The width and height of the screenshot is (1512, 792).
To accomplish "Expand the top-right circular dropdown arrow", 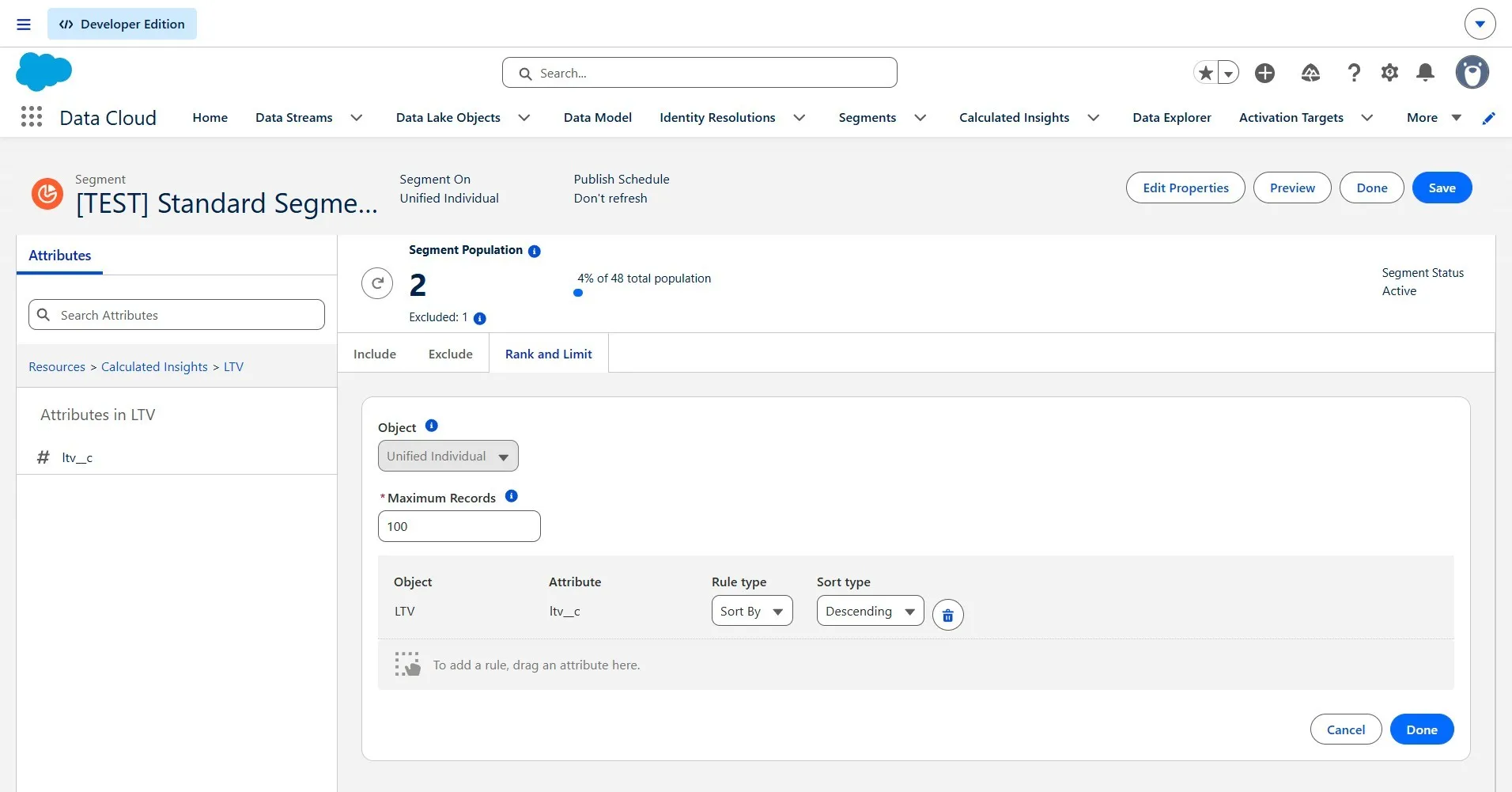I will pyautogui.click(x=1480, y=24).
